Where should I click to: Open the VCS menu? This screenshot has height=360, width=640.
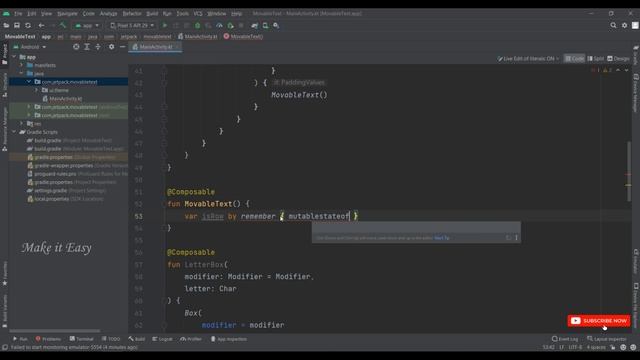click(198, 13)
